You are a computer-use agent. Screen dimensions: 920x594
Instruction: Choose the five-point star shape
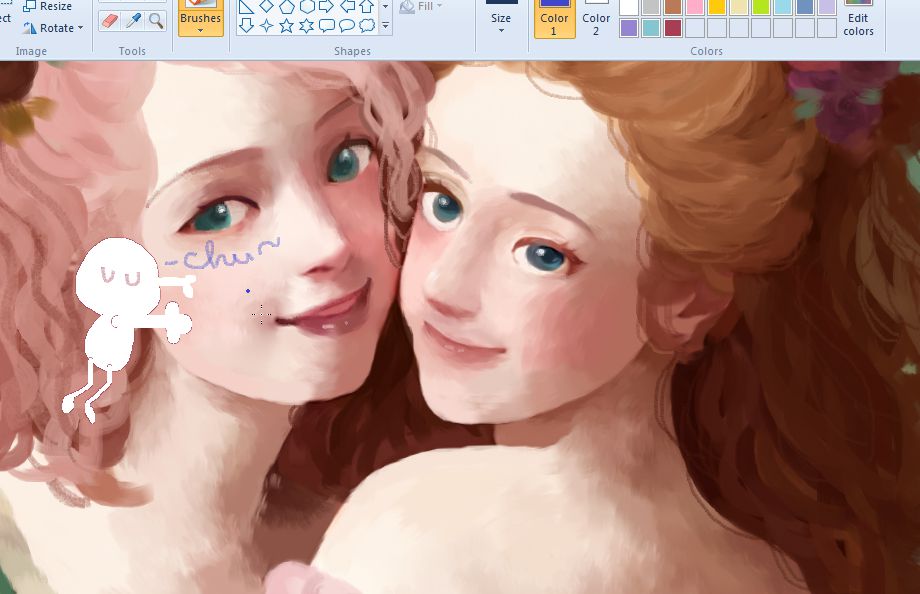pos(286,26)
